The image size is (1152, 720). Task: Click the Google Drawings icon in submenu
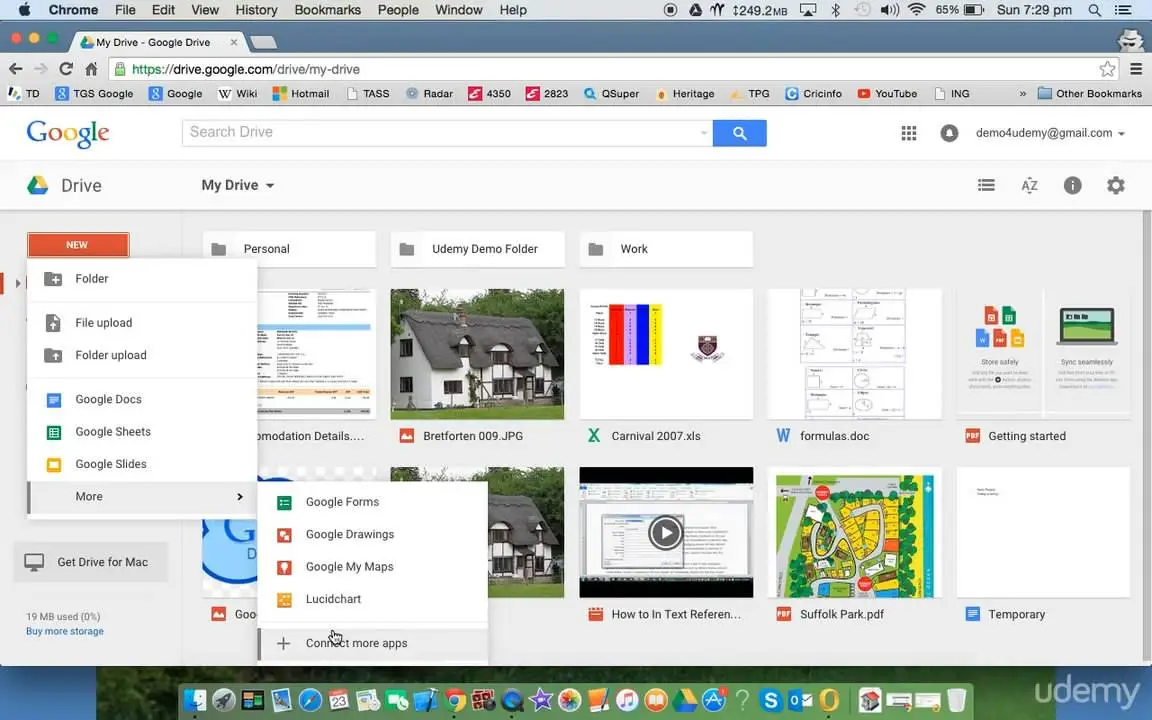click(284, 535)
